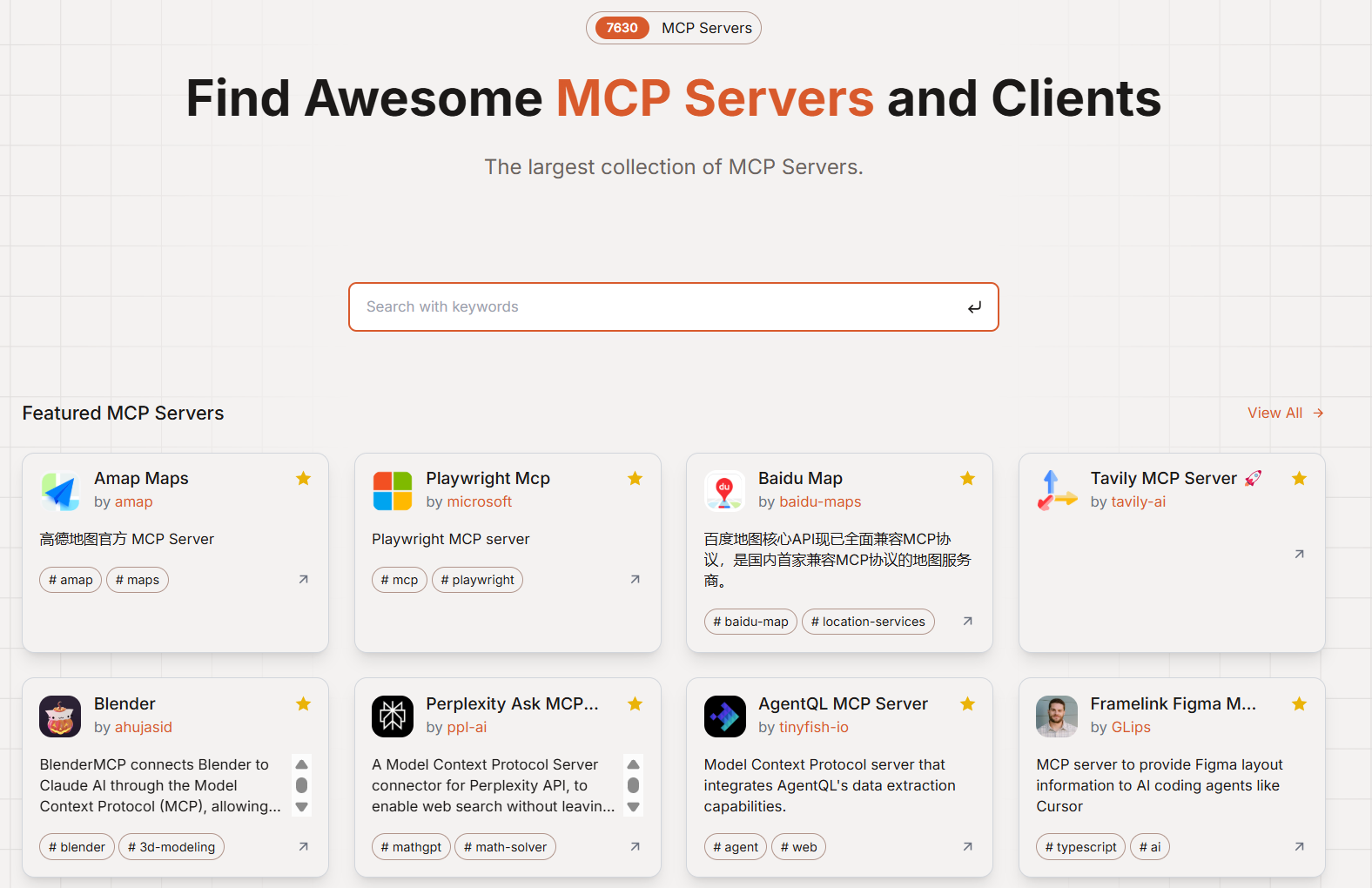The image size is (1372, 888).
Task: Open the GLips author link
Action: coord(1131,727)
